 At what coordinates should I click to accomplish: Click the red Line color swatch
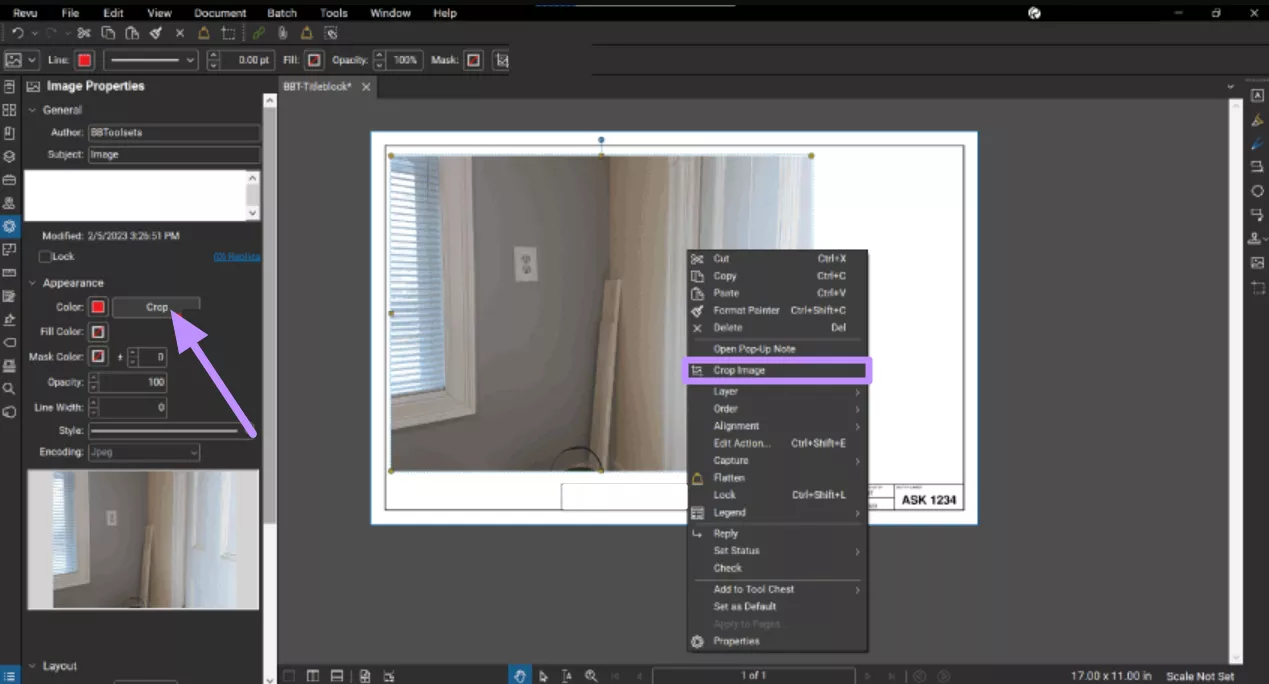[x=85, y=60]
